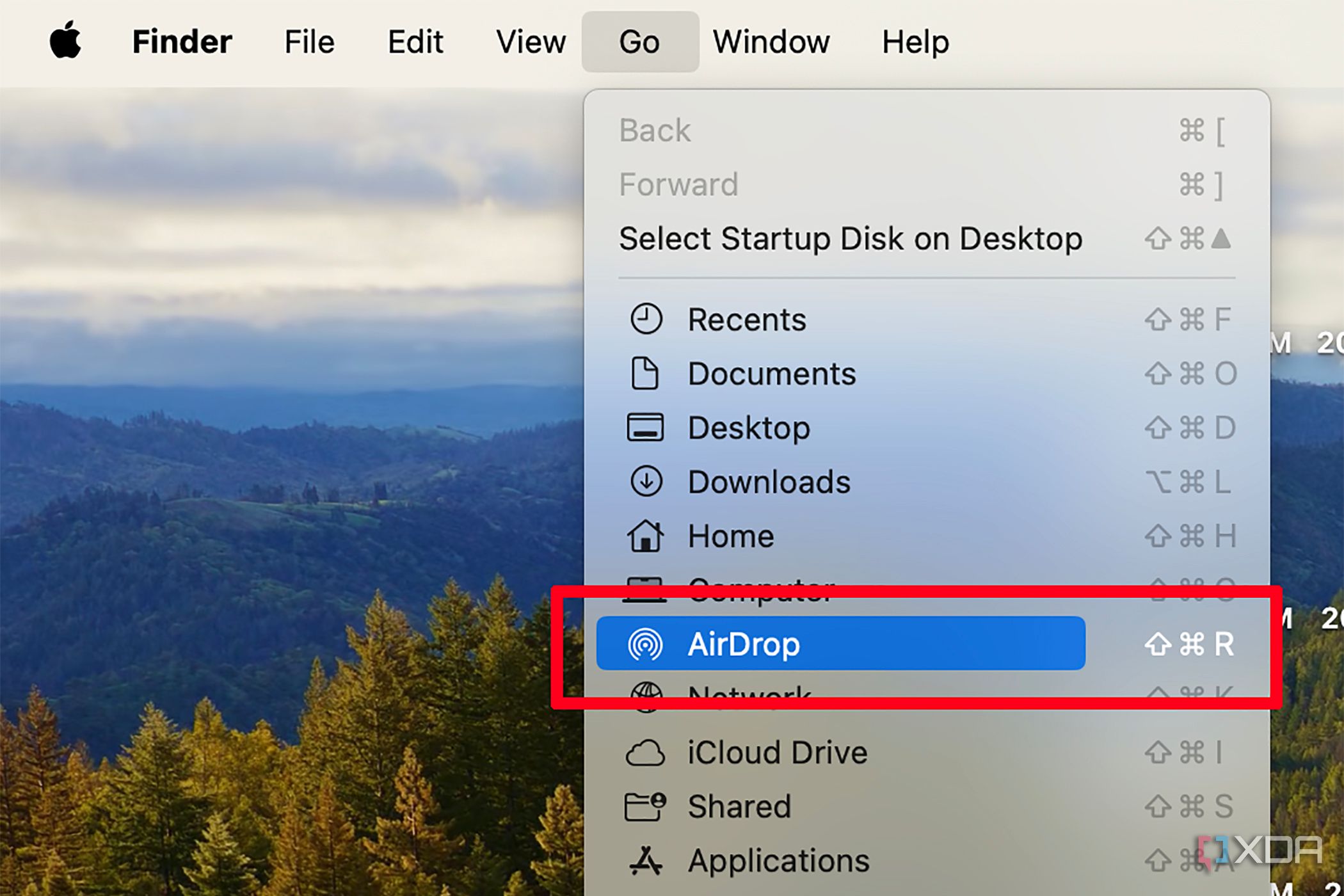Image resolution: width=1344 pixels, height=896 pixels.
Task: Open the View menu
Action: pyautogui.click(x=531, y=42)
